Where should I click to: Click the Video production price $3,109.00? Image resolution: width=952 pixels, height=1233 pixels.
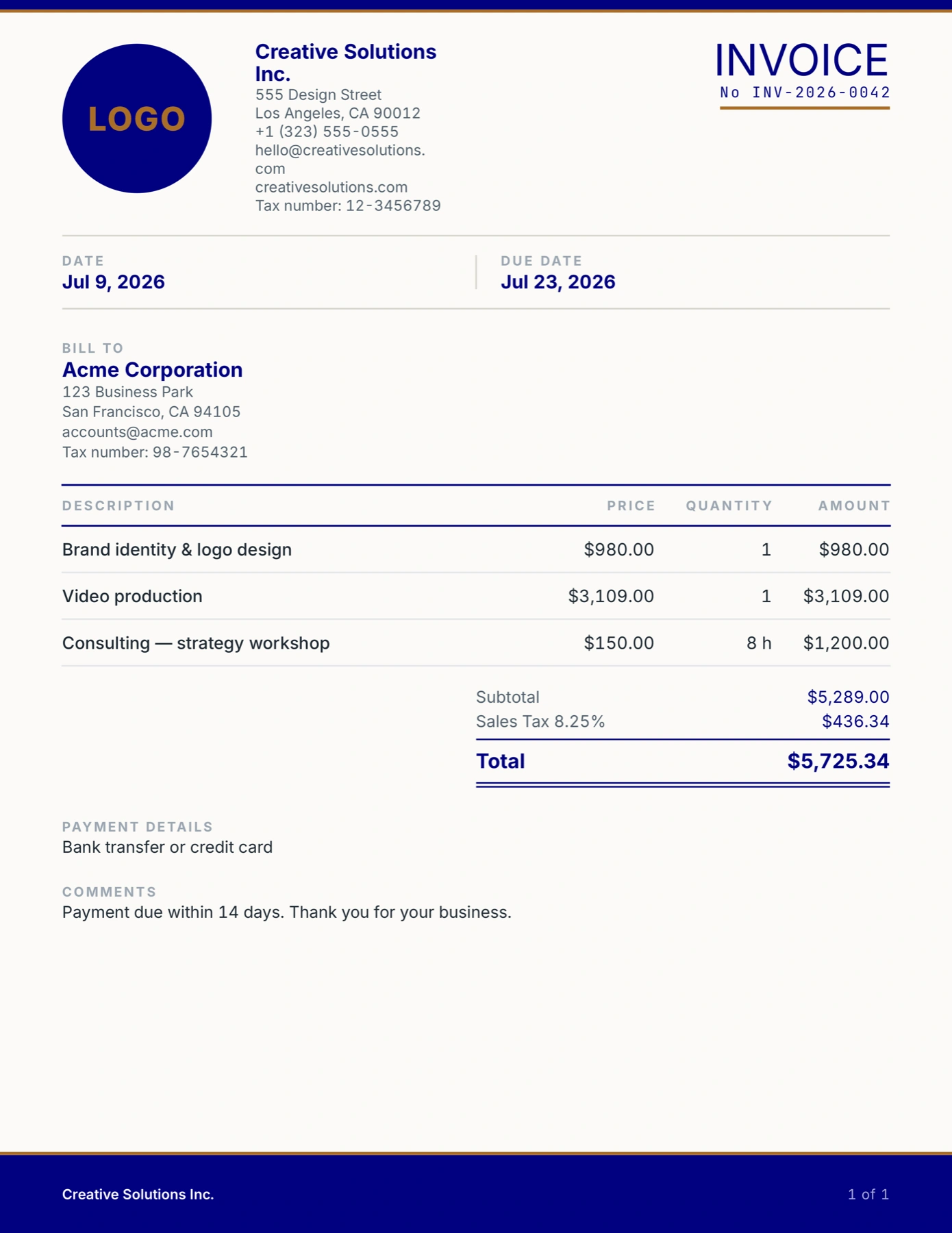click(611, 596)
